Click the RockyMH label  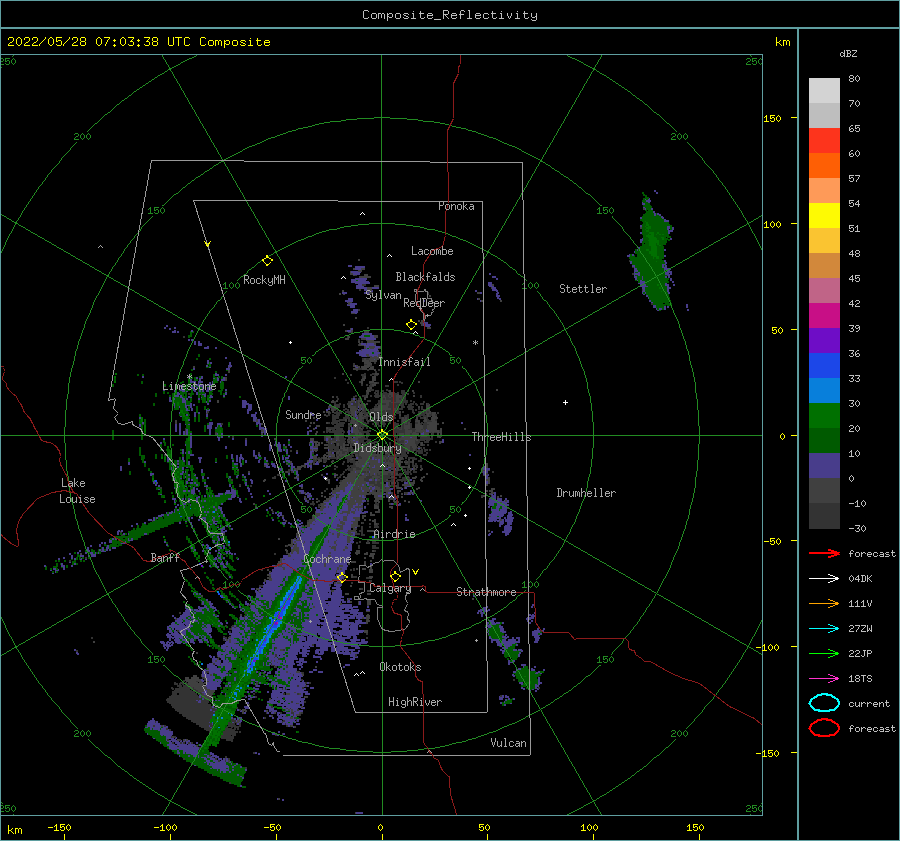pos(264,280)
